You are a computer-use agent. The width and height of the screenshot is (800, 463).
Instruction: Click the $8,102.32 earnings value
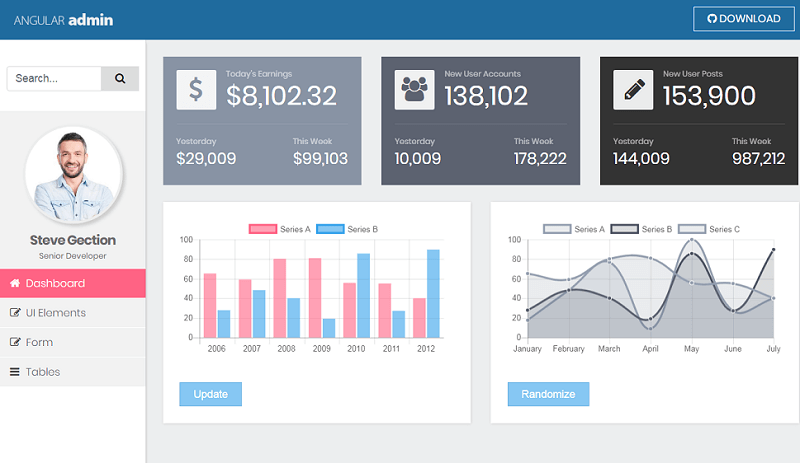[x=281, y=96]
